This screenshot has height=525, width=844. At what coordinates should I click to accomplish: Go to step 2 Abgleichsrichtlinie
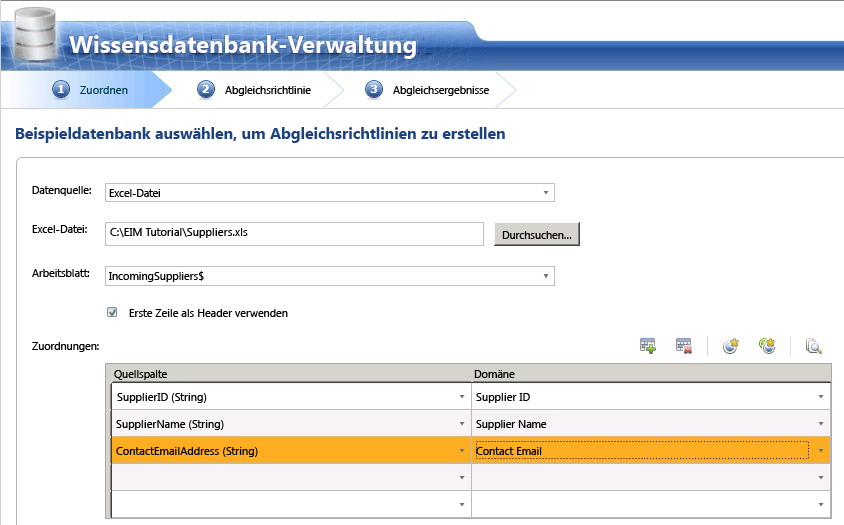255,90
